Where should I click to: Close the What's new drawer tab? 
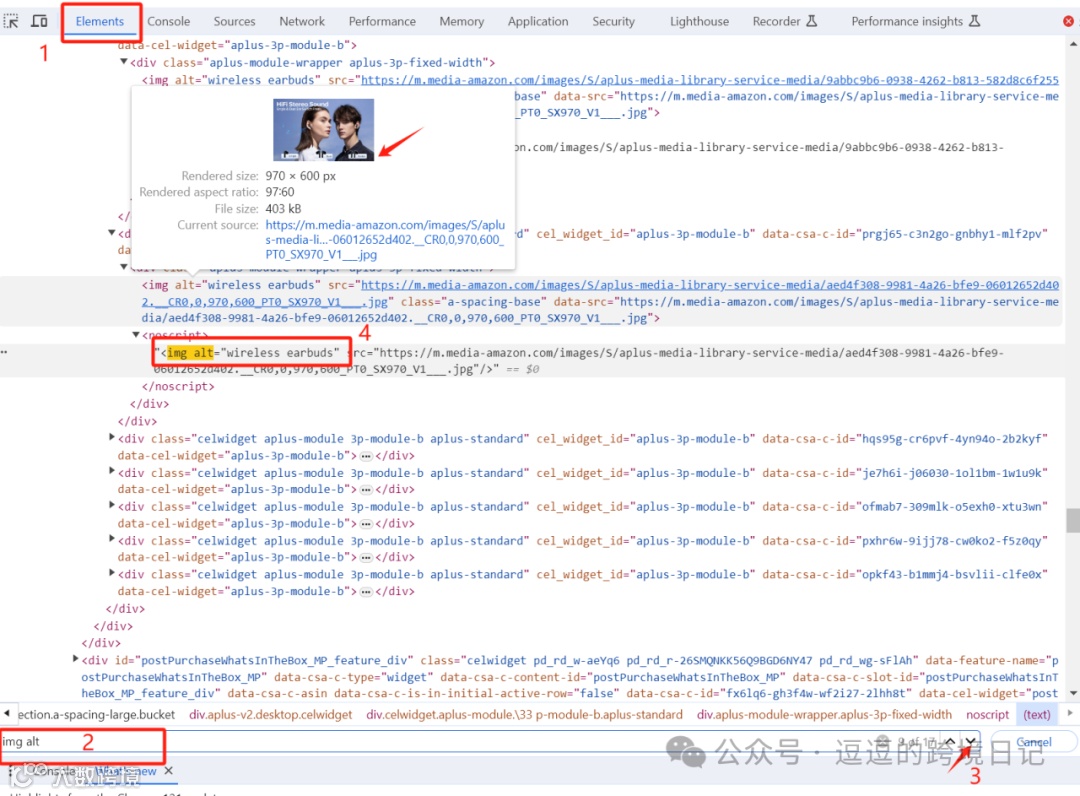(169, 771)
